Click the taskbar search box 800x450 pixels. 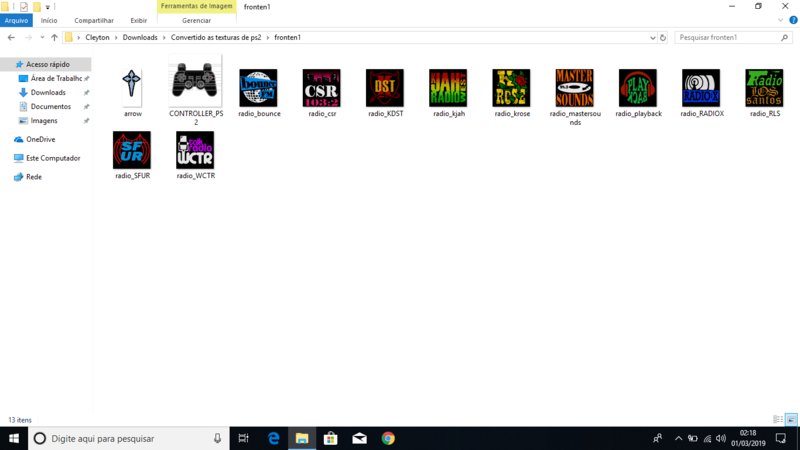[129, 438]
